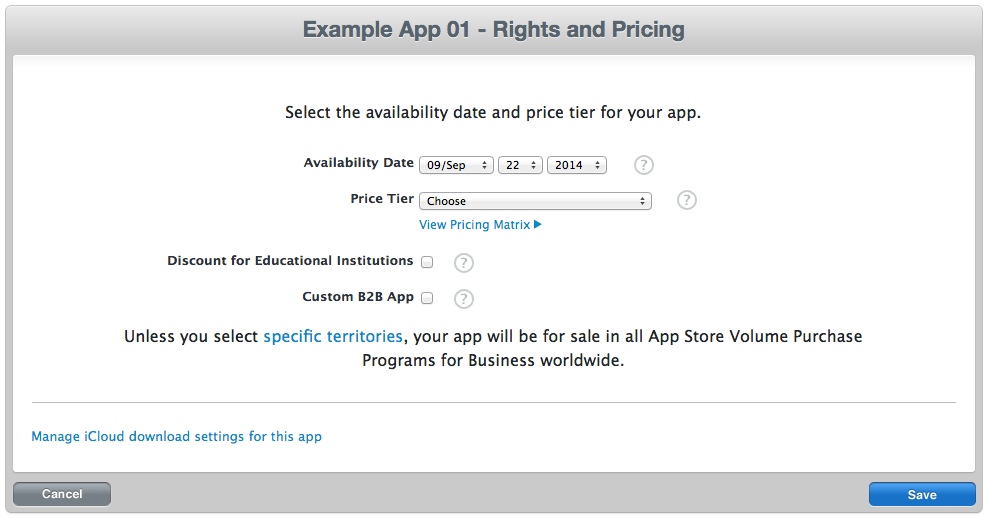Open the specific territories link
The image size is (990, 518).
[x=333, y=336]
